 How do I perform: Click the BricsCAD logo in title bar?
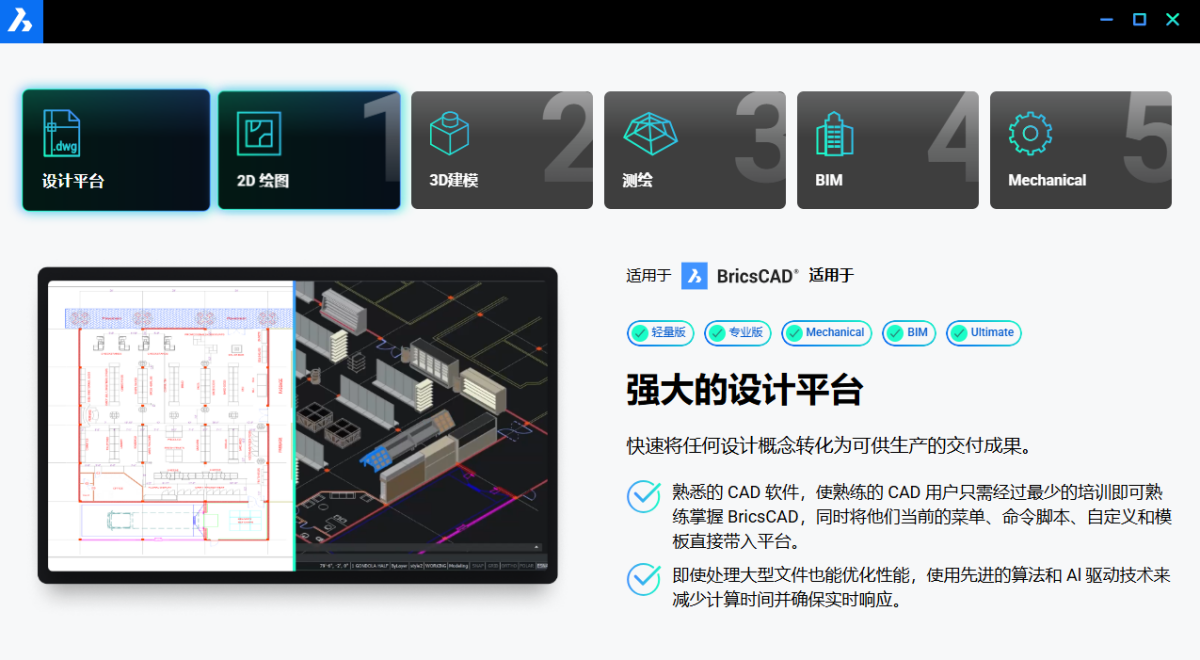[x=21, y=21]
